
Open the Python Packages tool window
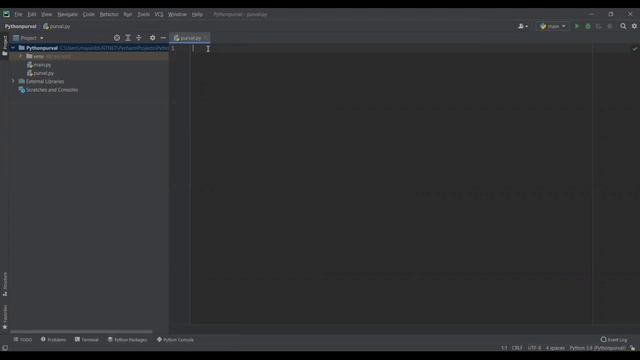[x=127, y=340]
